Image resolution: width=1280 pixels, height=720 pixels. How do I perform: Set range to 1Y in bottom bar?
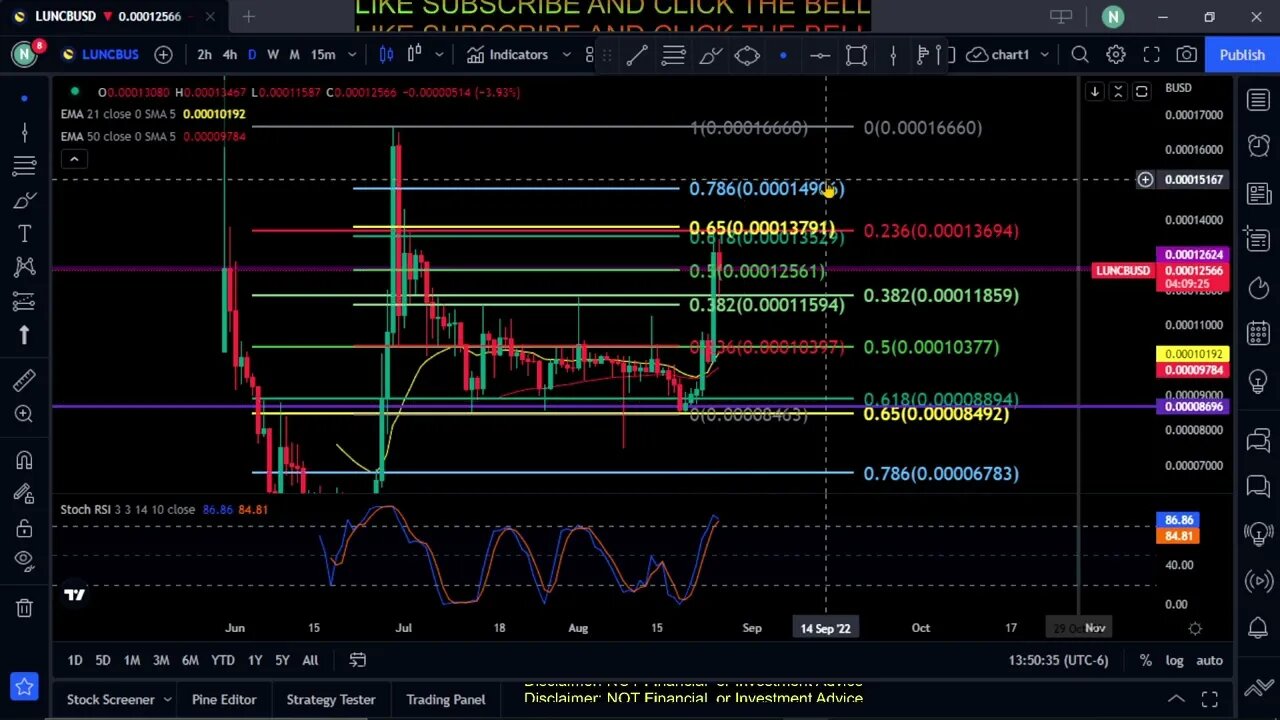255,660
